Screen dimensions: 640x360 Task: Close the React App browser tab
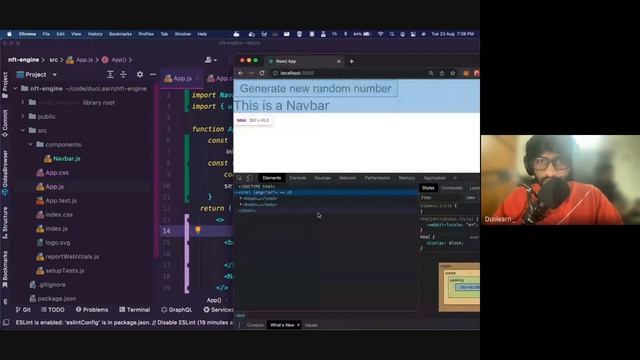[x=339, y=61]
